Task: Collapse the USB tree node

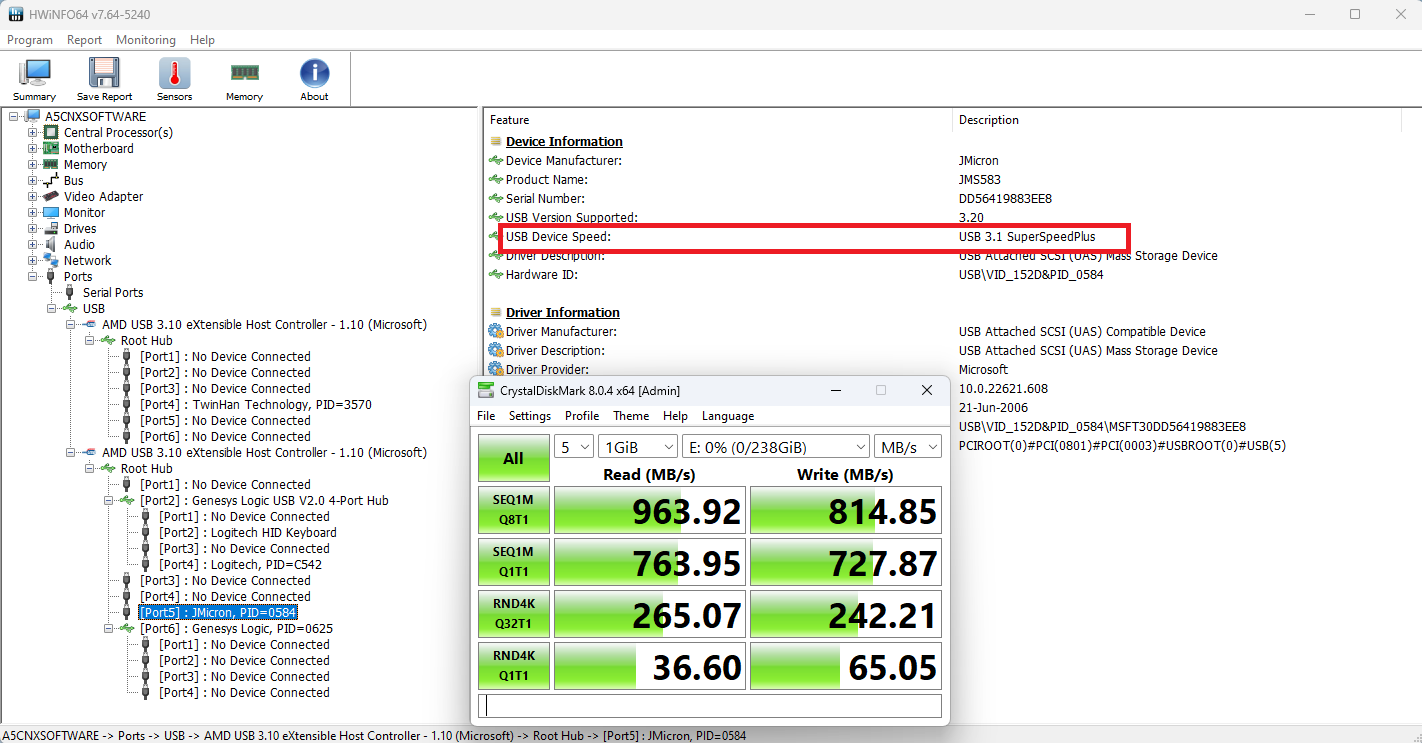Action: click(52, 309)
